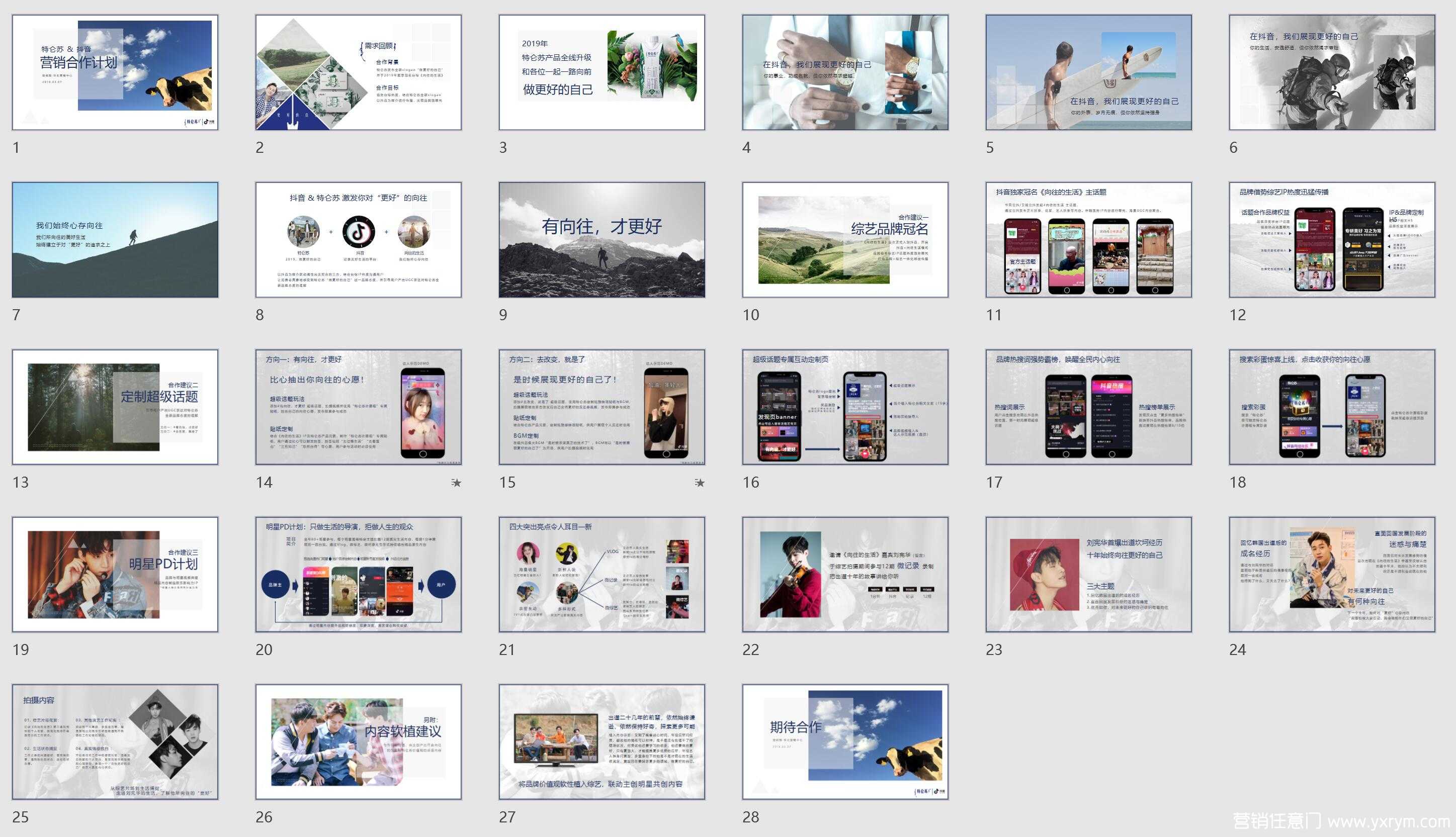This screenshot has height=837, width=1456.
Task: Select slide 4 showing wristwatch and suit
Action: [845, 72]
